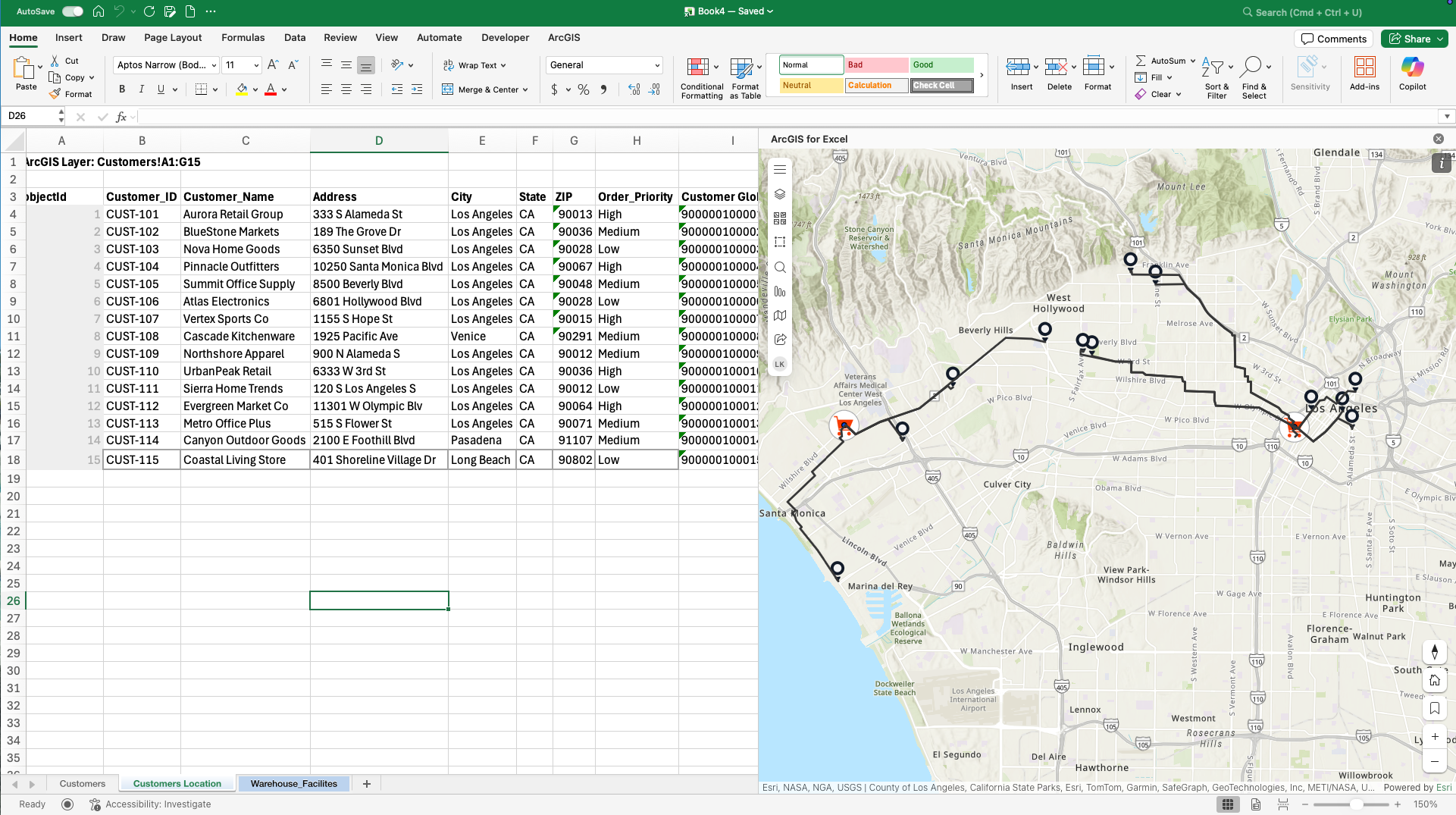Open the Layers panel in ArcGIS pane
Screen dimensions: 1456x815
click(780, 193)
